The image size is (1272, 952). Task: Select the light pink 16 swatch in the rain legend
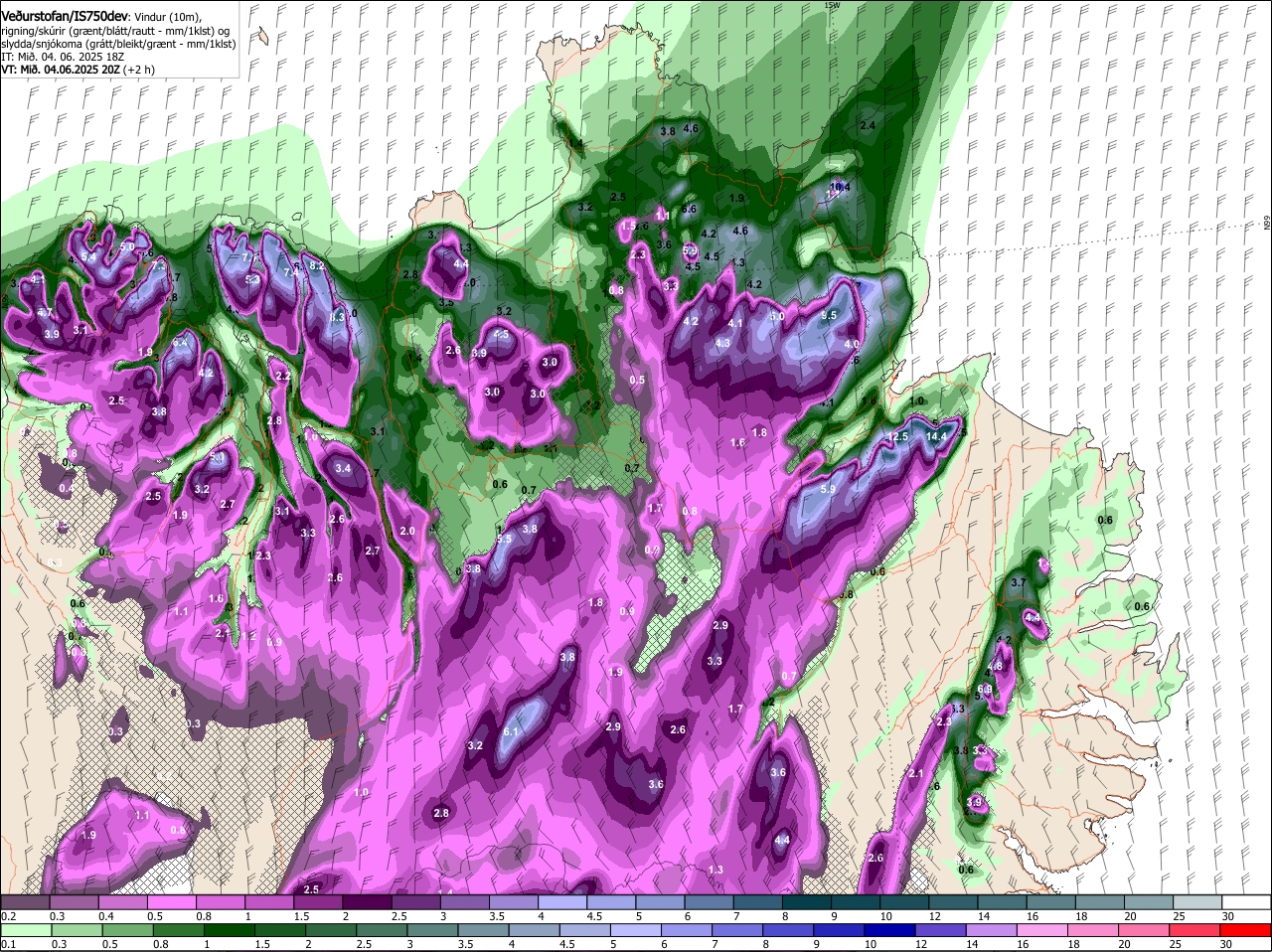point(1042,930)
